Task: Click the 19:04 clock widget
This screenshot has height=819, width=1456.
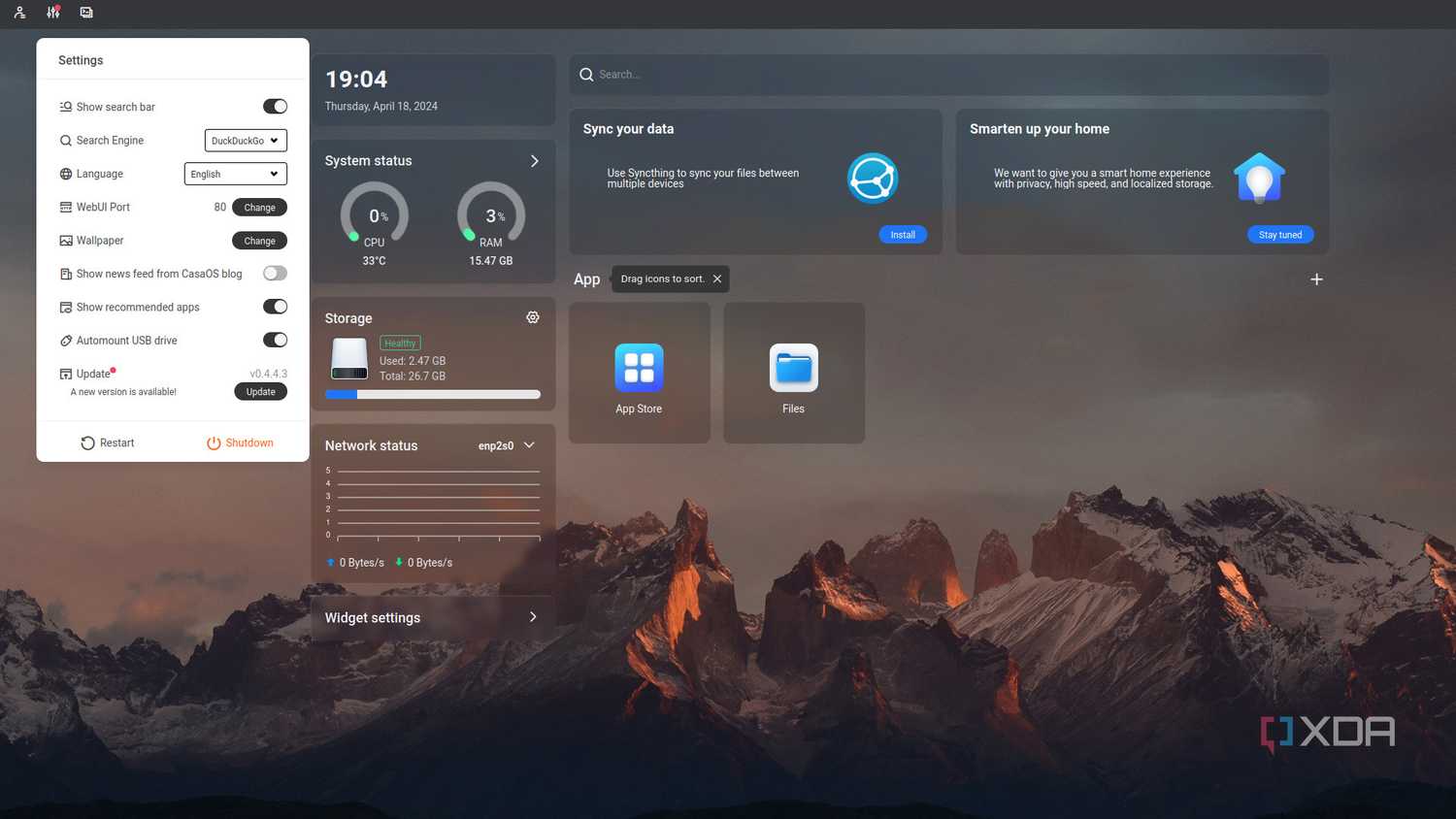Action: point(356,80)
